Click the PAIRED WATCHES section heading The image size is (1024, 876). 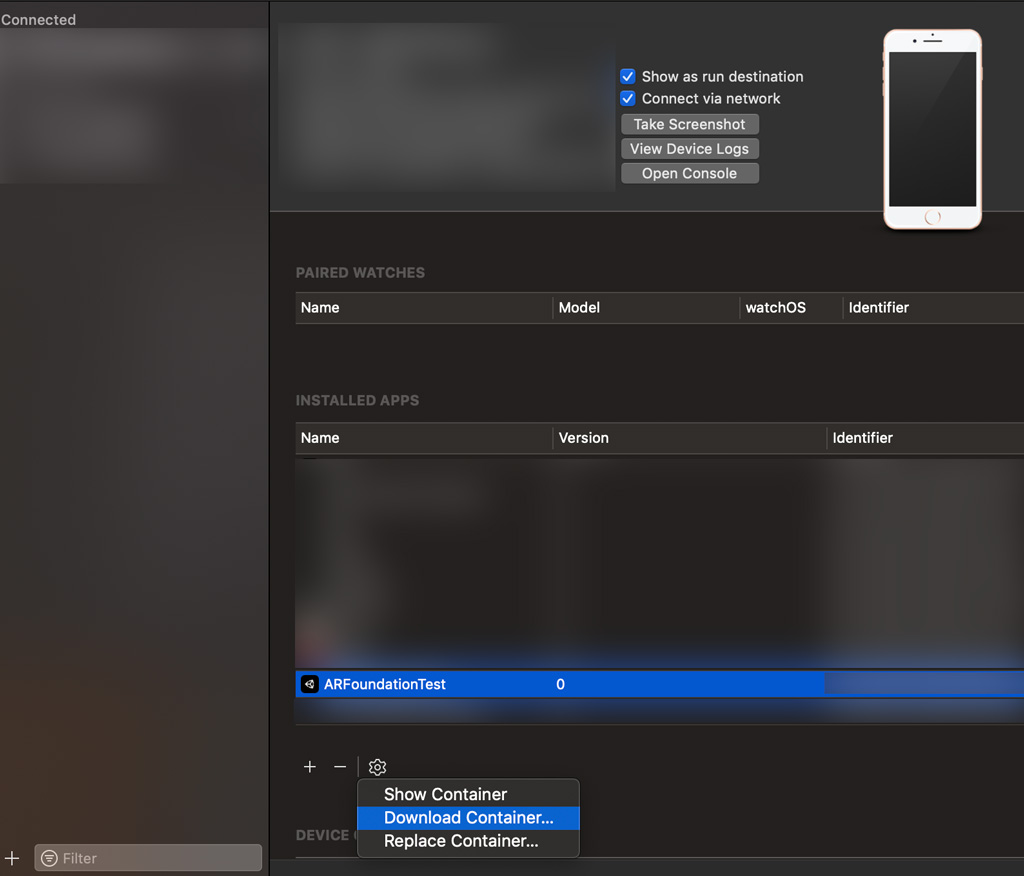[360, 273]
